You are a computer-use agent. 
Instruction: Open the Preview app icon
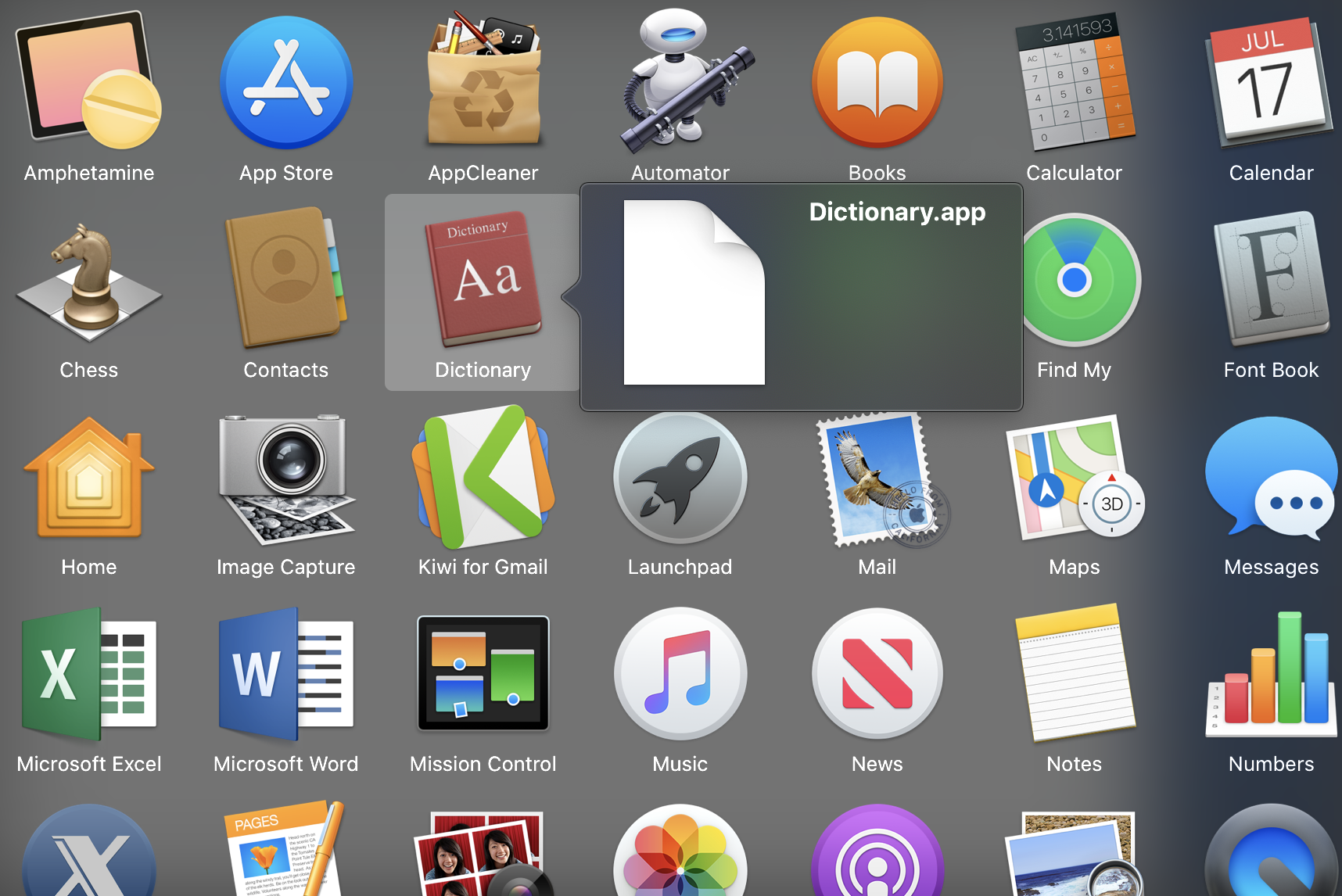tap(1075, 854)
